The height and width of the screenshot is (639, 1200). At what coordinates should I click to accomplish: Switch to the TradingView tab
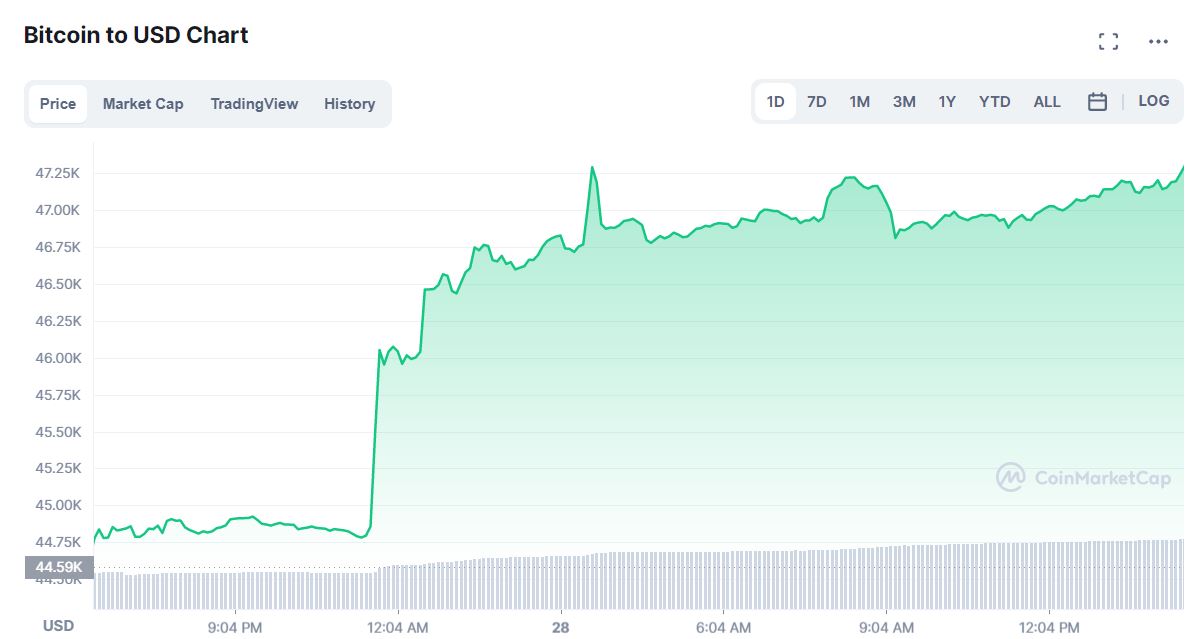(x=254, y=104)
